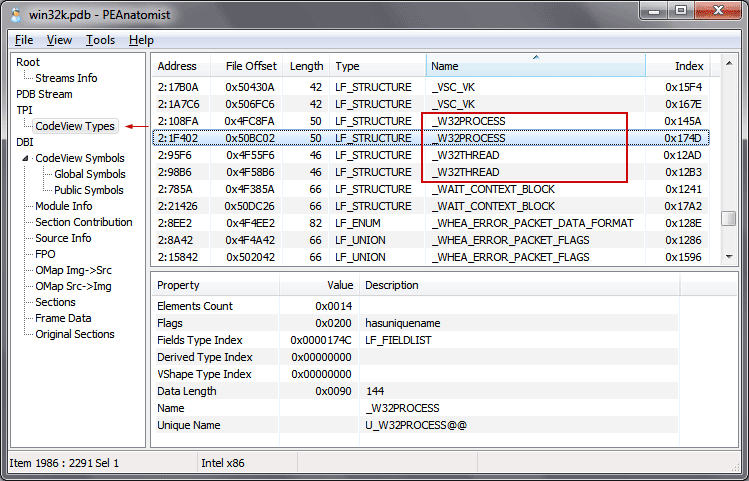Click the Description column header
Viewport: 749px width, 481px height.
pos(519,285)
